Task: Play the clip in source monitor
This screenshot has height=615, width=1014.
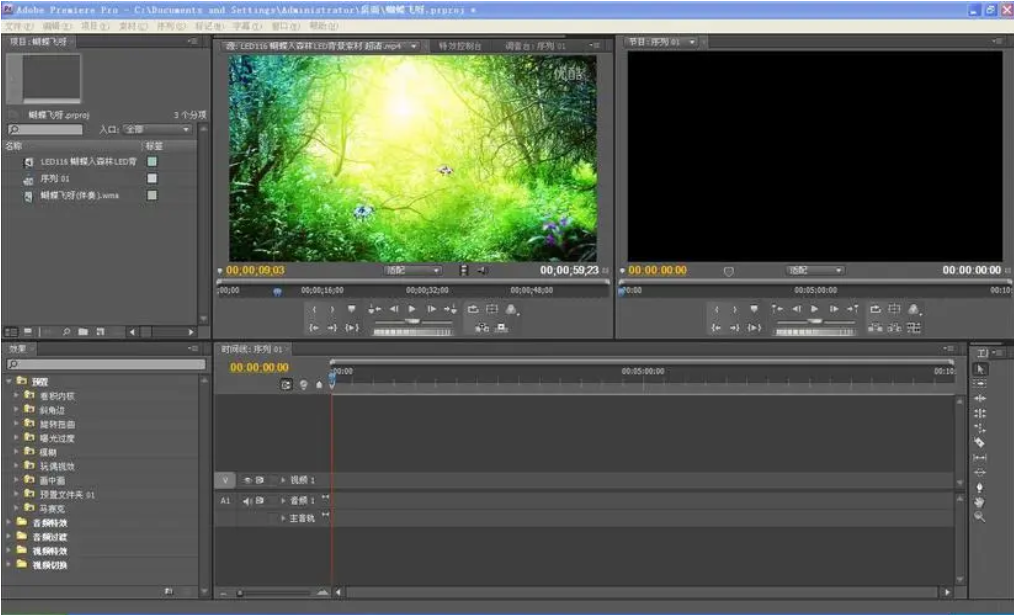Action: click(412, 310)
